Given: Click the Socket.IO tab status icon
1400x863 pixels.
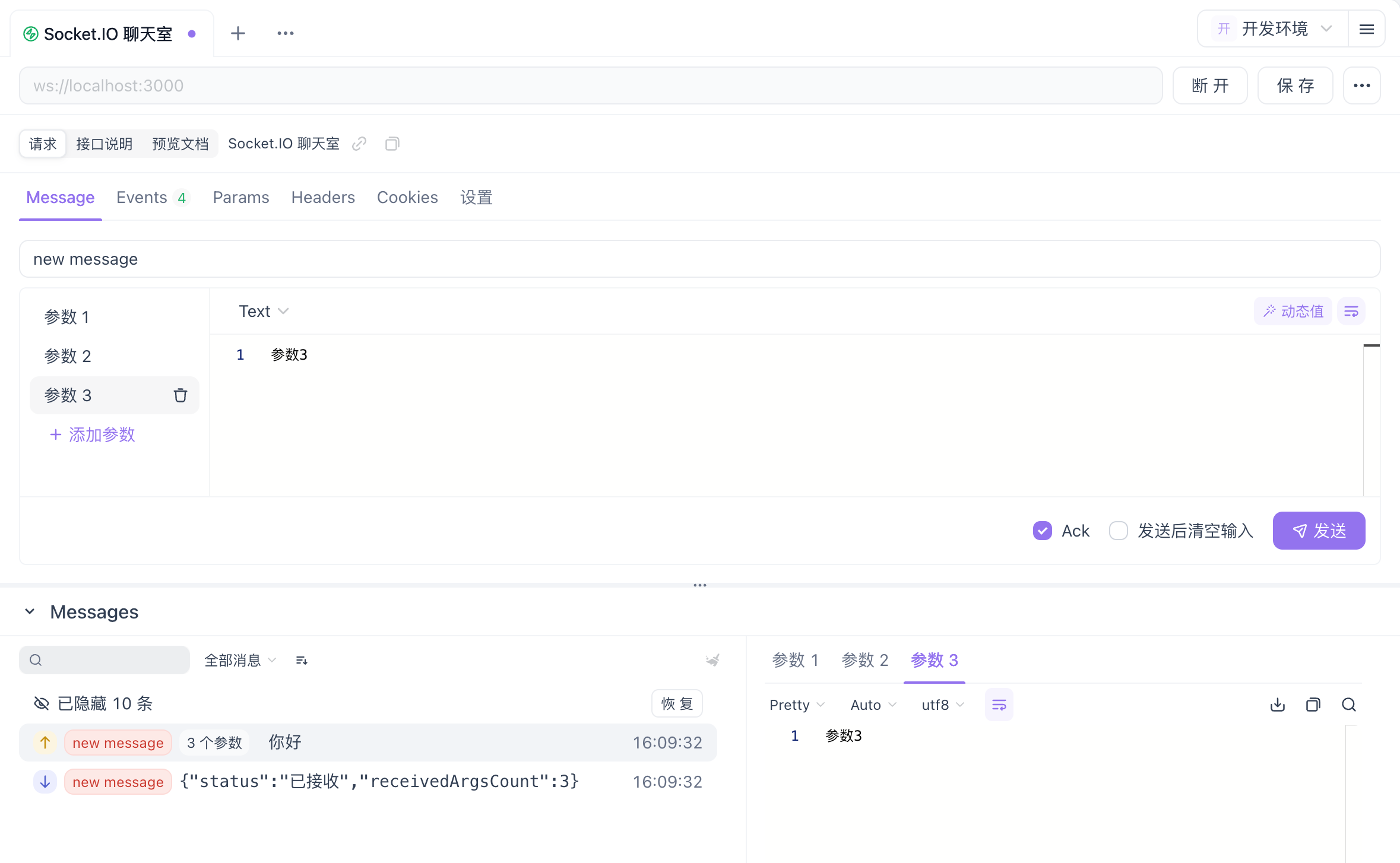Looking at the screenshot, I should (x=31, y=34).
